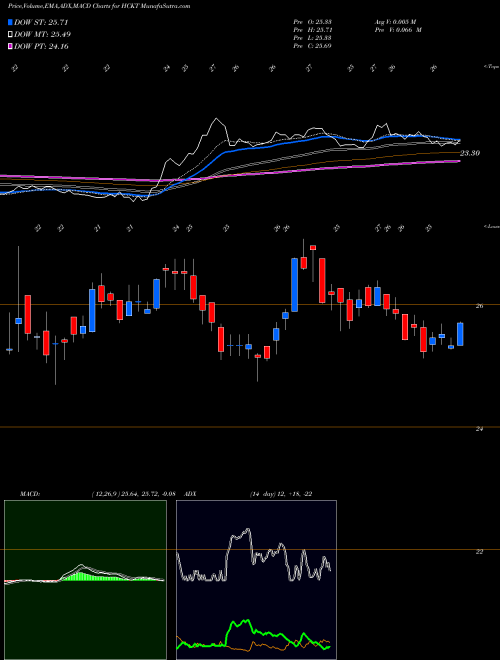500x660 pixels.
Task: Click the last blue candlestick on price chart
Action: (x=460, y=334)
